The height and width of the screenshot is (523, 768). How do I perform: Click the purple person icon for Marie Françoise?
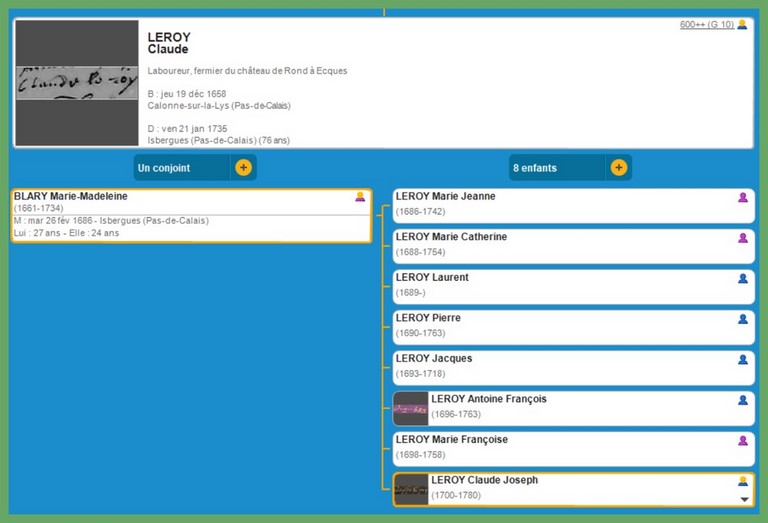tap(742, 440)
